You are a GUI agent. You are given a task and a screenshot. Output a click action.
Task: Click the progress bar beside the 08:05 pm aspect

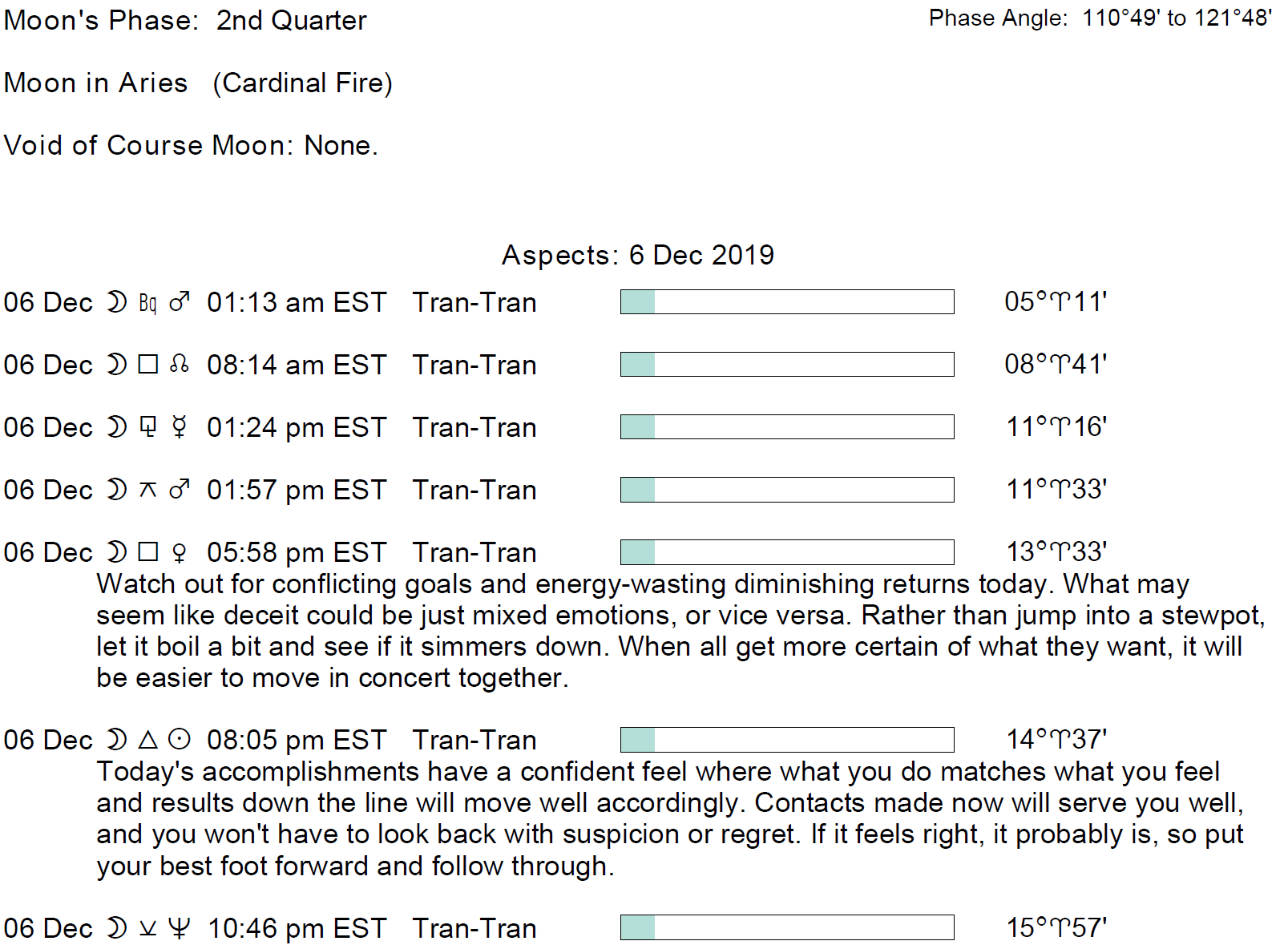[x=786, y=739]
